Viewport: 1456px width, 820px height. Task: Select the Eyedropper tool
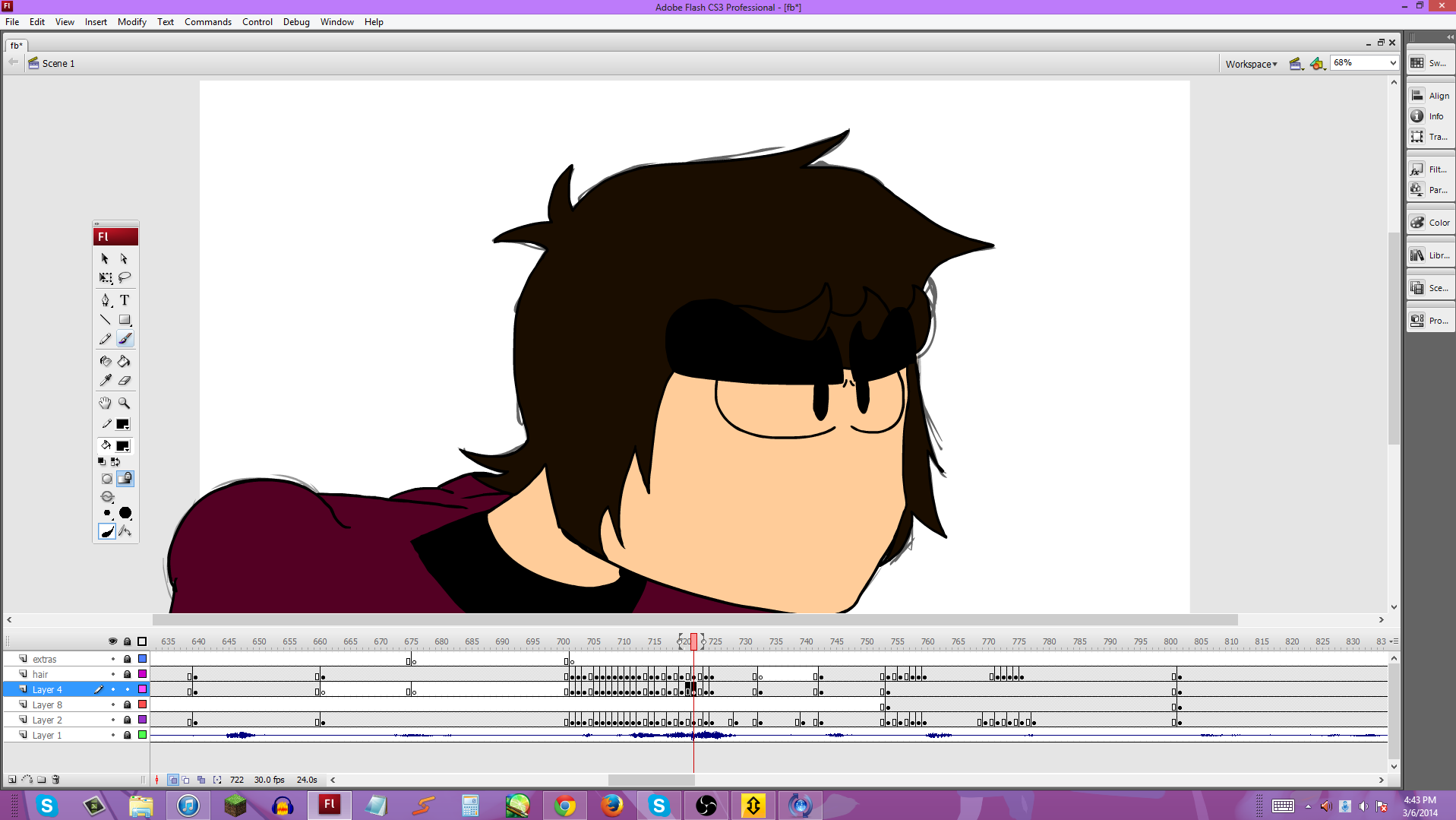click(106, 381)
